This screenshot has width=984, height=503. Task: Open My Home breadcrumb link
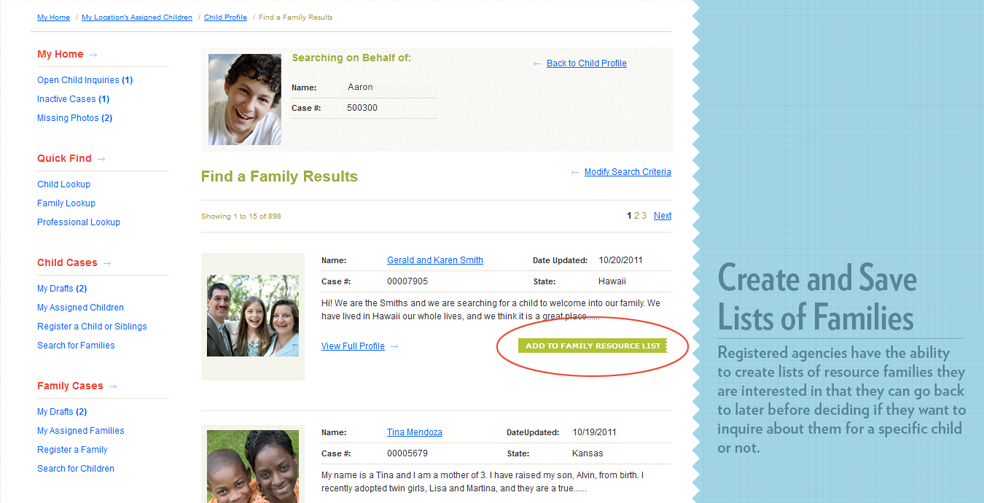(x=53, y=17)
